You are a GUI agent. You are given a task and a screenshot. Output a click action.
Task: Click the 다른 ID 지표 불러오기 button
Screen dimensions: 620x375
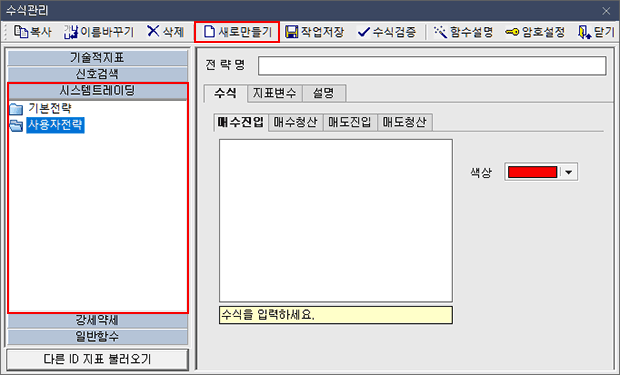click(97, 359)
